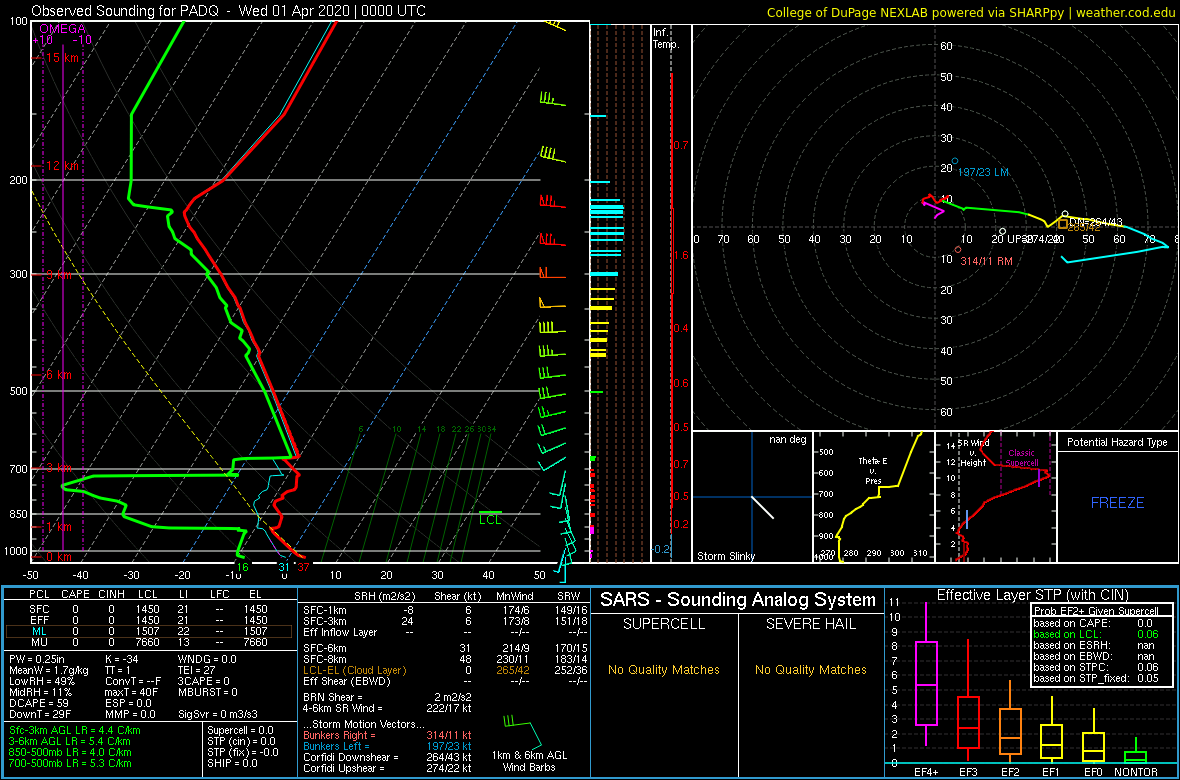The image size is (1180, 780).
Task: Click the weather.cod.edu NEXLAB credit text
Action: tap(972, 11)
